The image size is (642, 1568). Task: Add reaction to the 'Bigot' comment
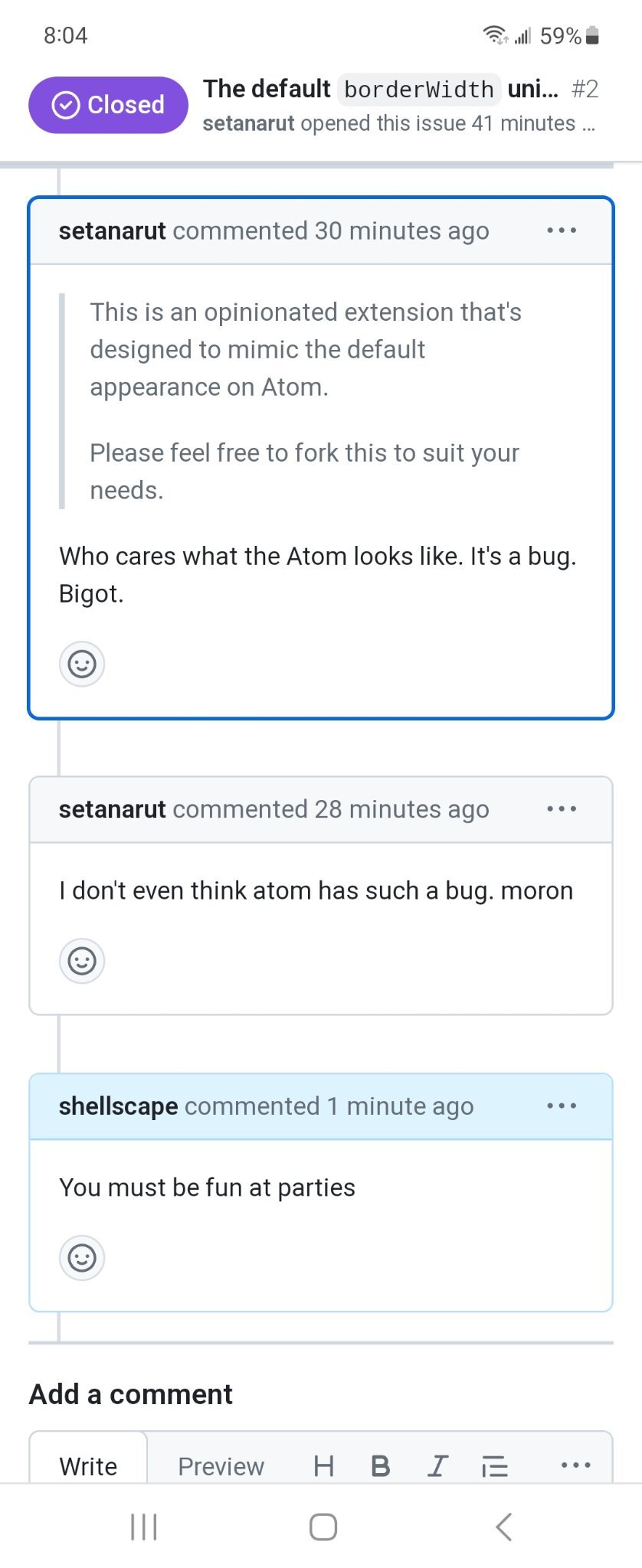pos(82,664)
